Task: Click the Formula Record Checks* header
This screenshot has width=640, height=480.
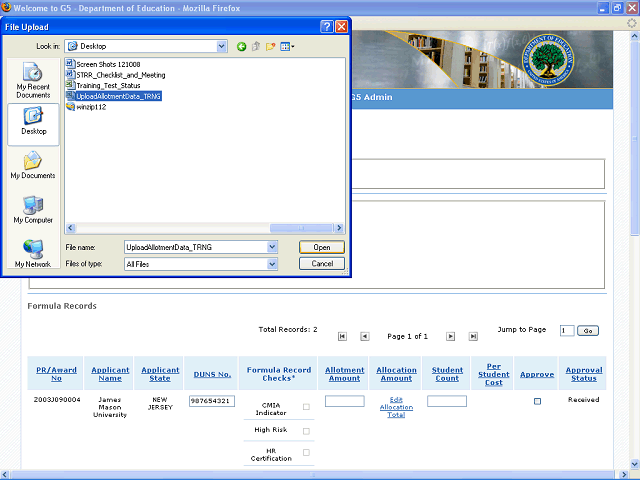Action: [279, 374]
